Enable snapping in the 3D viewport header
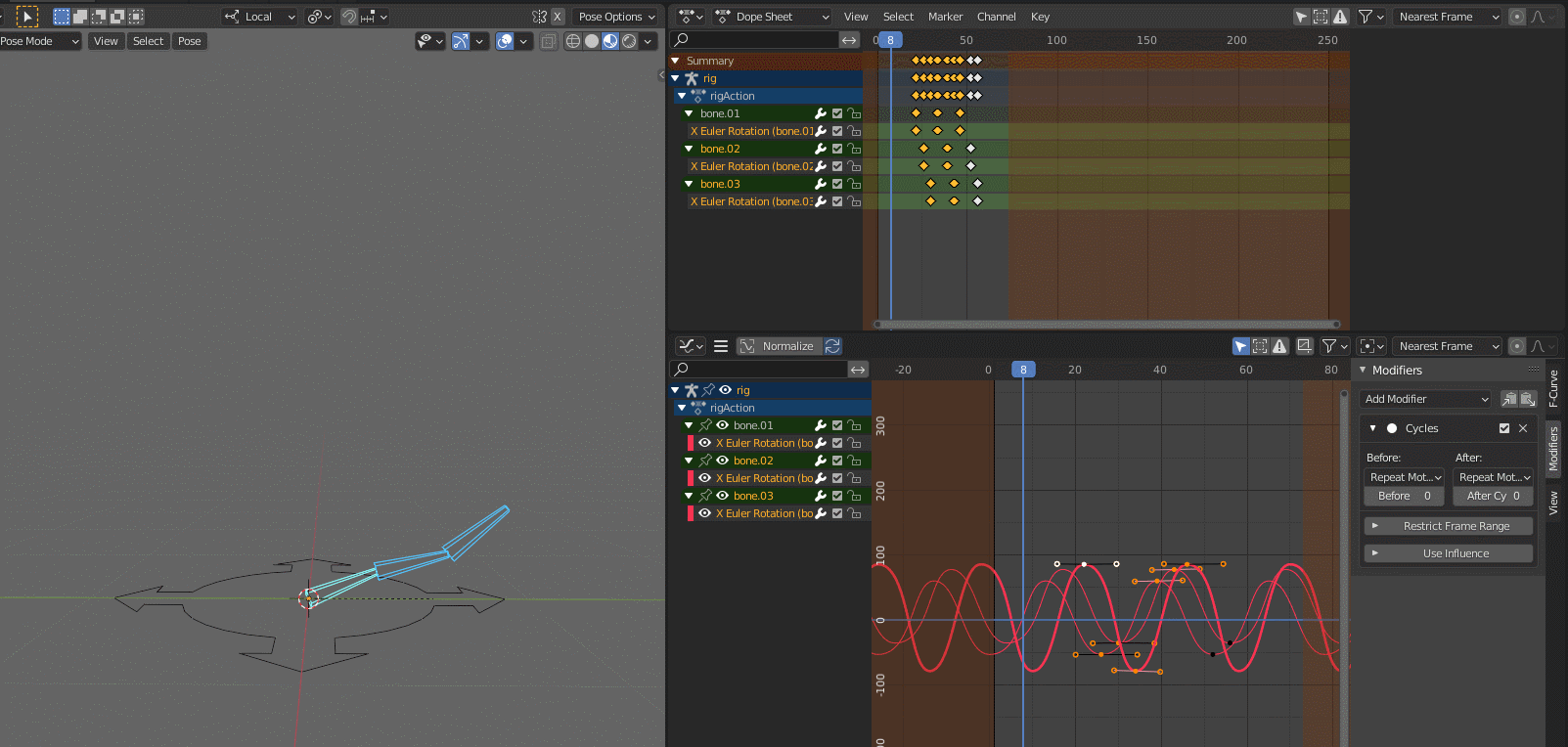 point(349,17)
